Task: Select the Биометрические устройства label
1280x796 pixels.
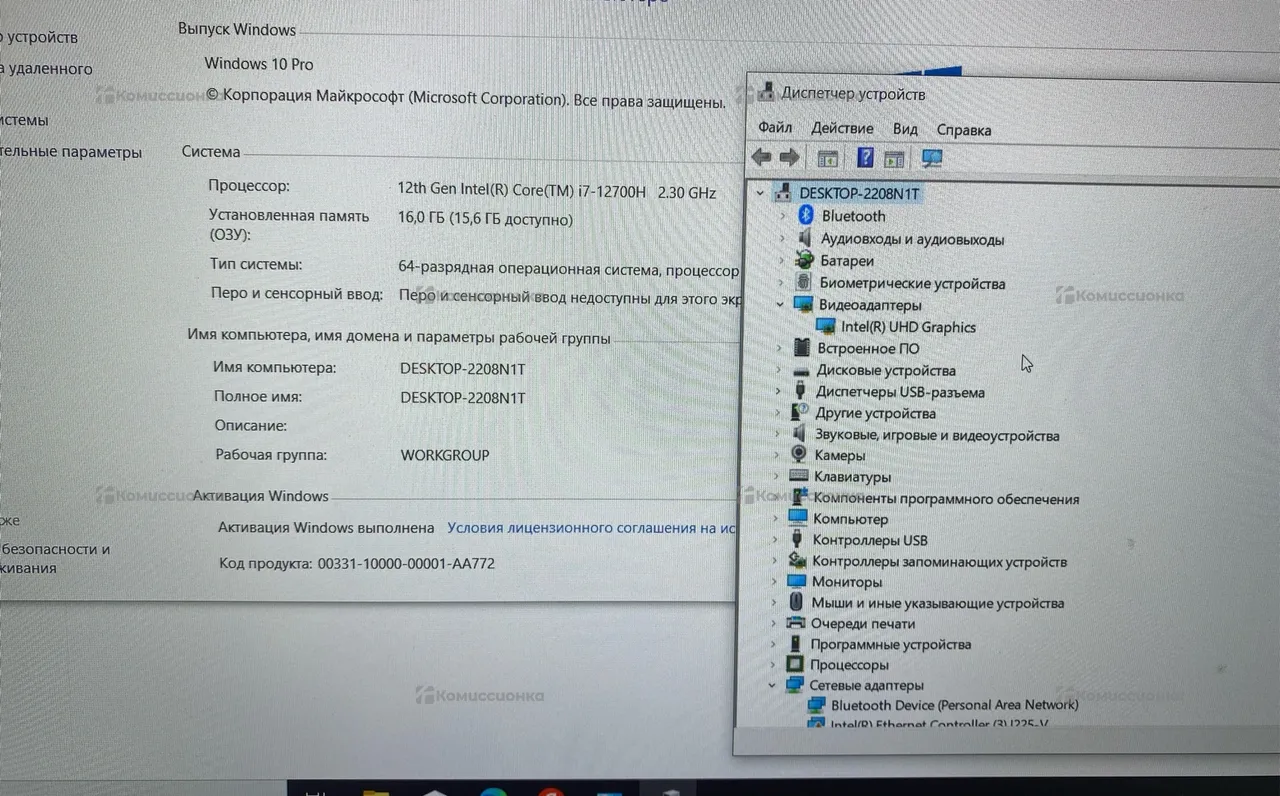Action: tap(912, 283)
